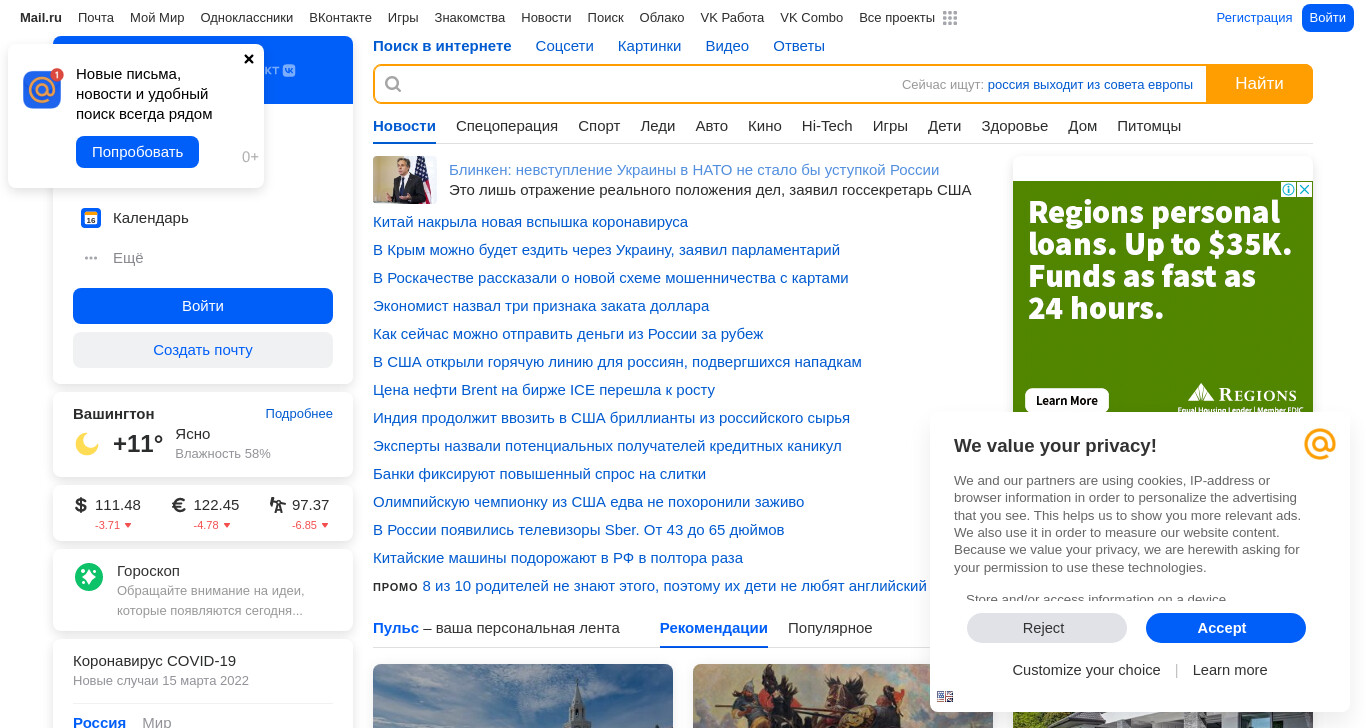1366x728 pixels.
Task: Click the green horoscope icon
Action: click(89, 577)
